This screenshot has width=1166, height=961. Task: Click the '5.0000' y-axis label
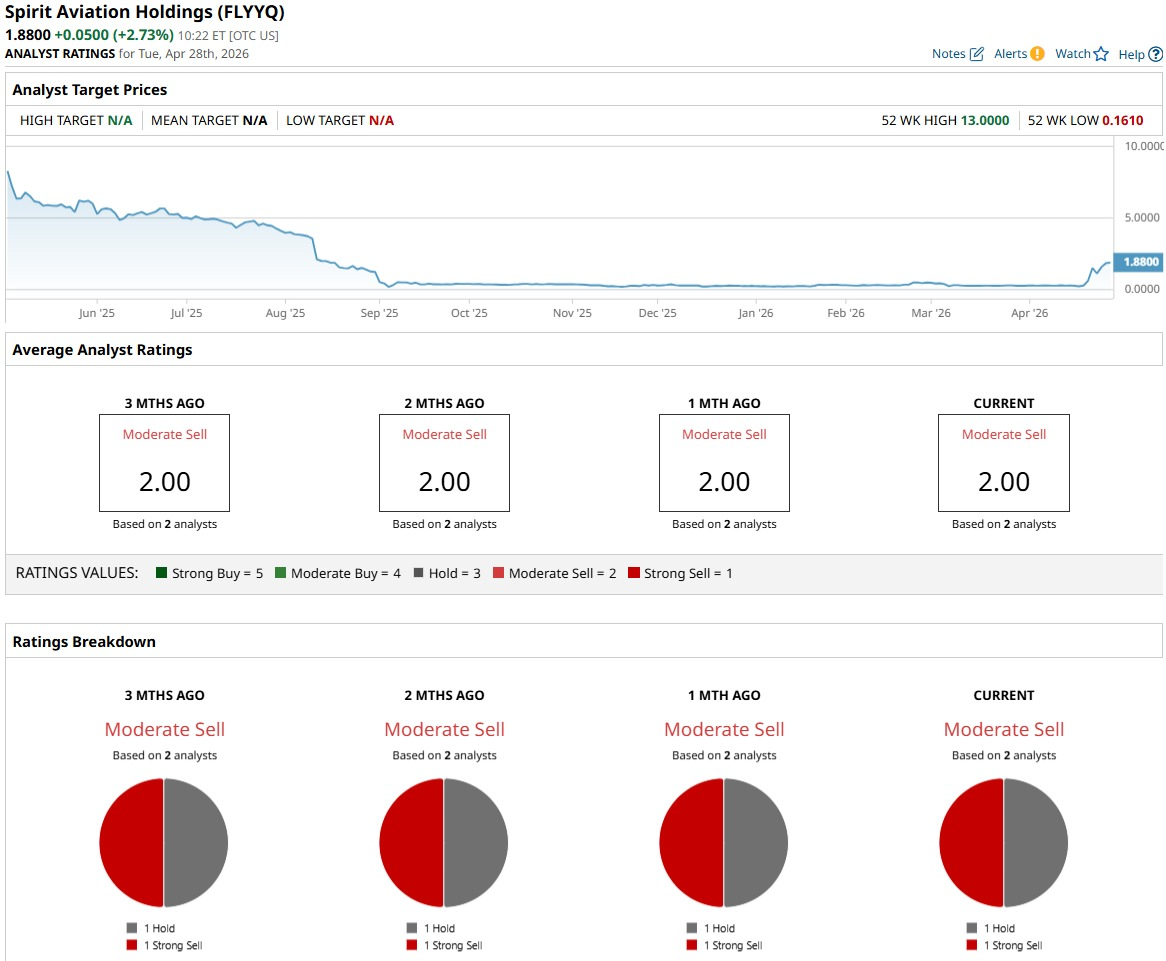pyautogui.click(x=1141, y=217)
